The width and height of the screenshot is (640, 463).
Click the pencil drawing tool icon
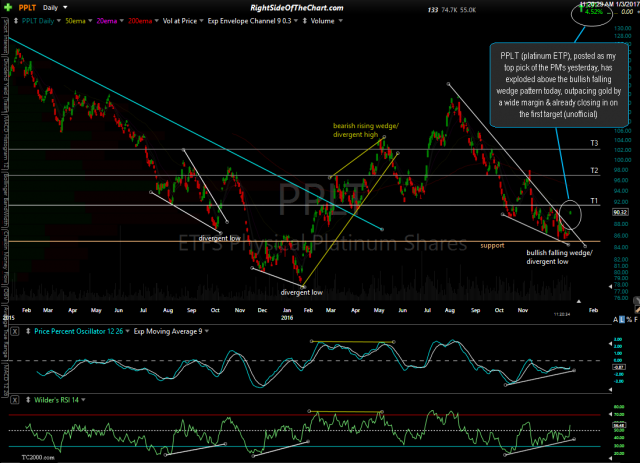(636, 309)
